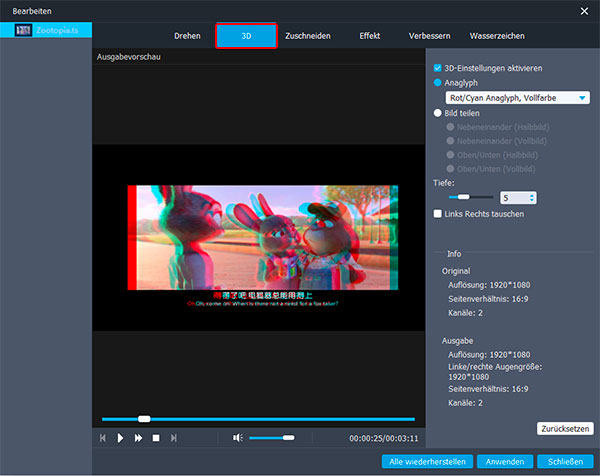Click the volume level slider

coord(272,438)
